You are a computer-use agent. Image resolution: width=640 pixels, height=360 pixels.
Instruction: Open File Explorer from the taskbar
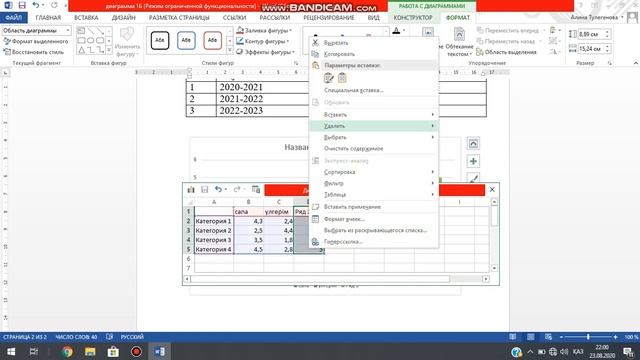[x=90, y=351]
